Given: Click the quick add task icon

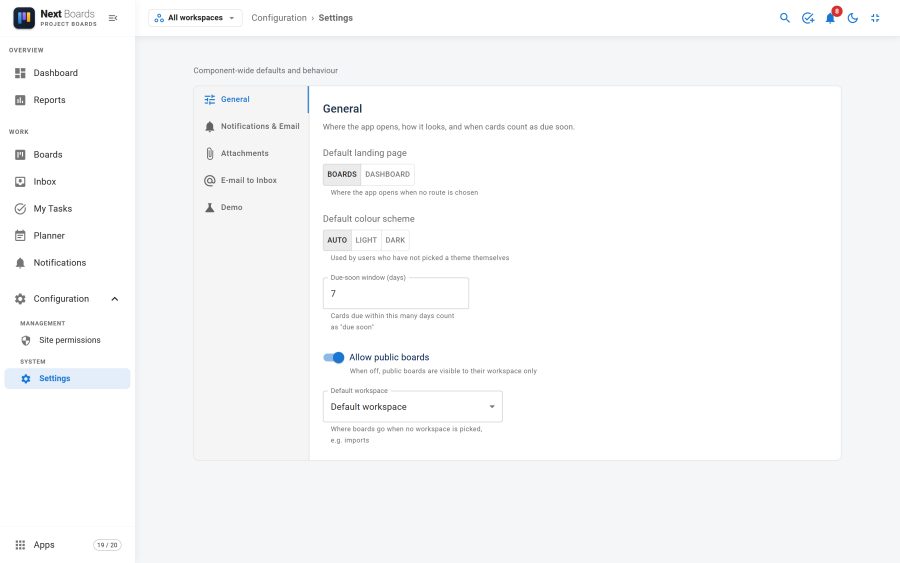Looking at the screenshot, I should 808,18.
